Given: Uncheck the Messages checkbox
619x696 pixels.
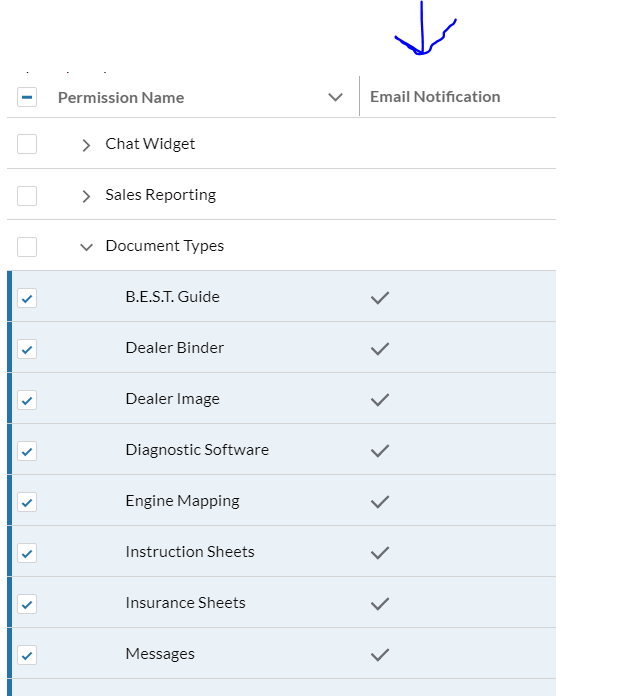Looking at the screenshot, I should point(27,655).
